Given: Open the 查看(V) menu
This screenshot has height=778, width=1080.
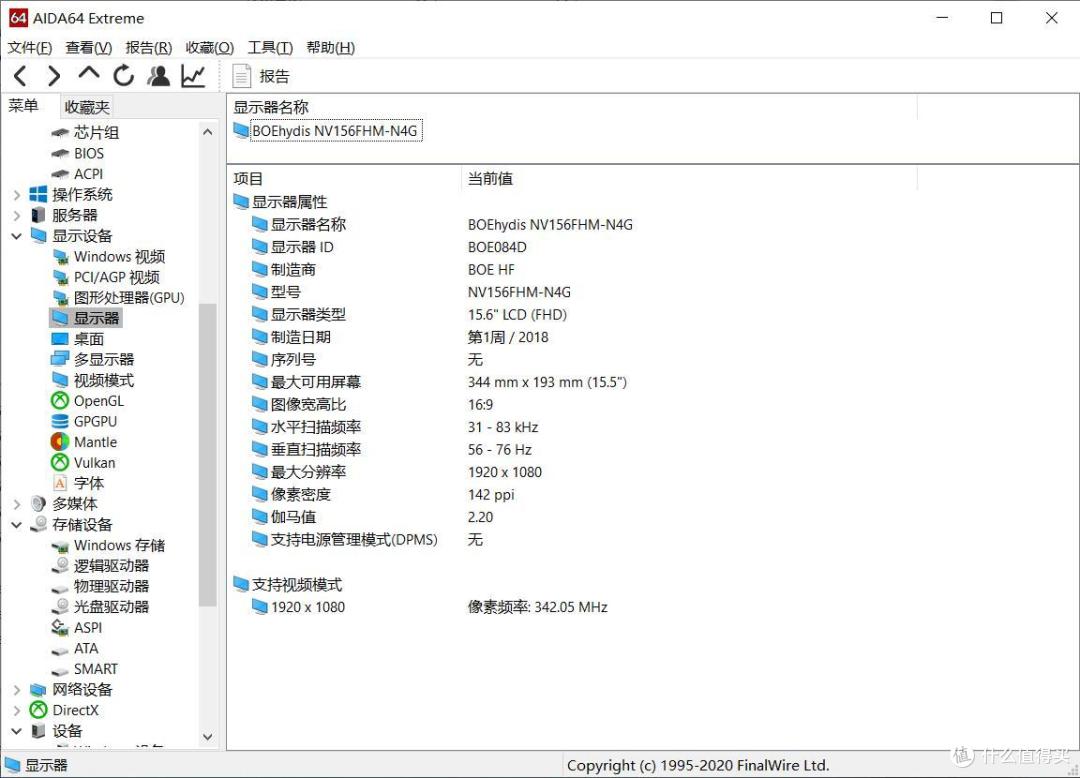Looking at the screenshot, I should point(89,48).
